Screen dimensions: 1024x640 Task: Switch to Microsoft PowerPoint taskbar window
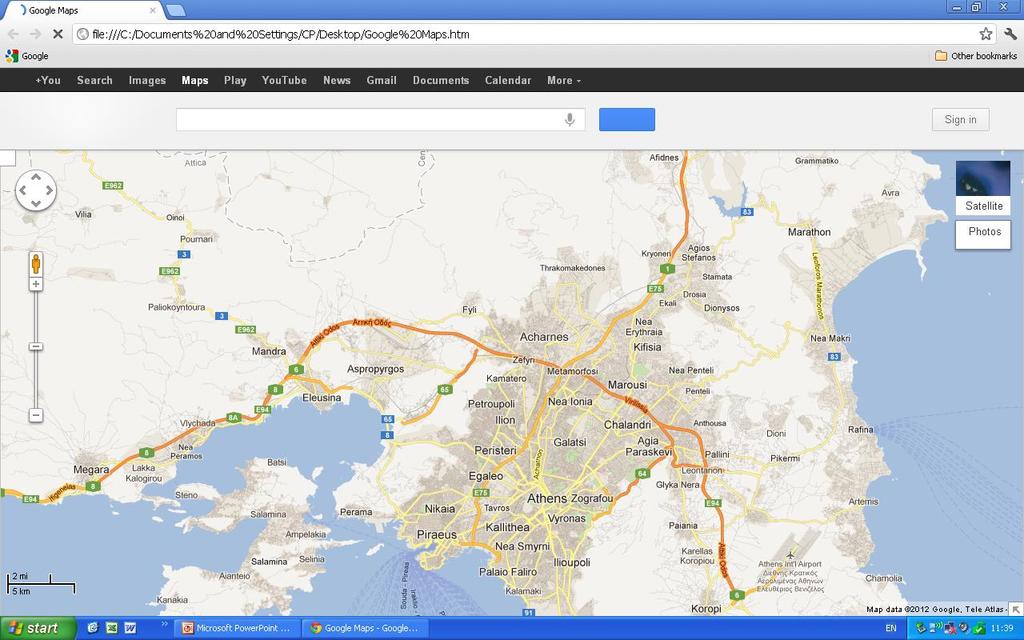[238, 628]
